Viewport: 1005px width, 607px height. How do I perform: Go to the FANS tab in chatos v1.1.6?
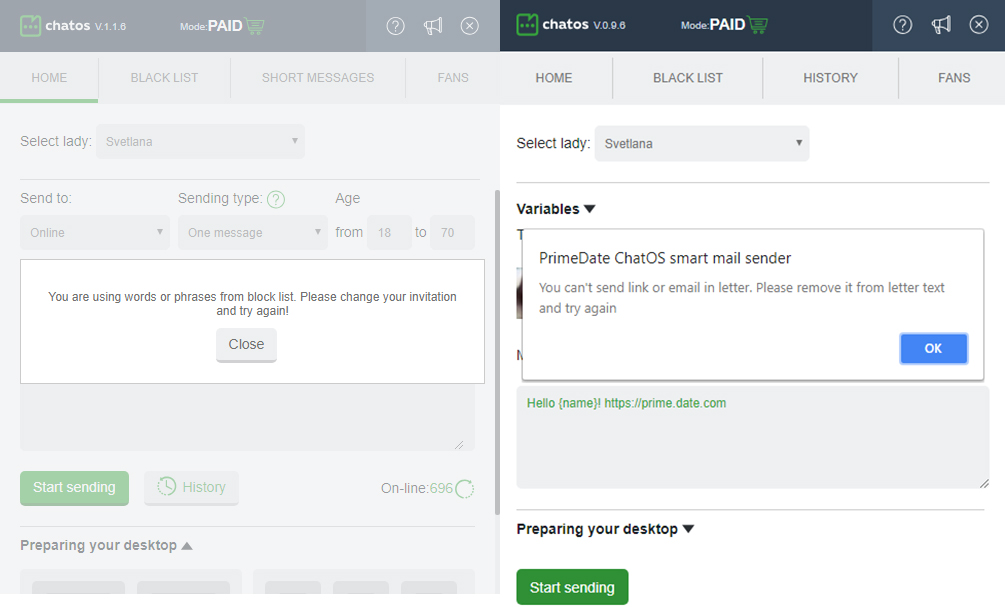(453, 78)
